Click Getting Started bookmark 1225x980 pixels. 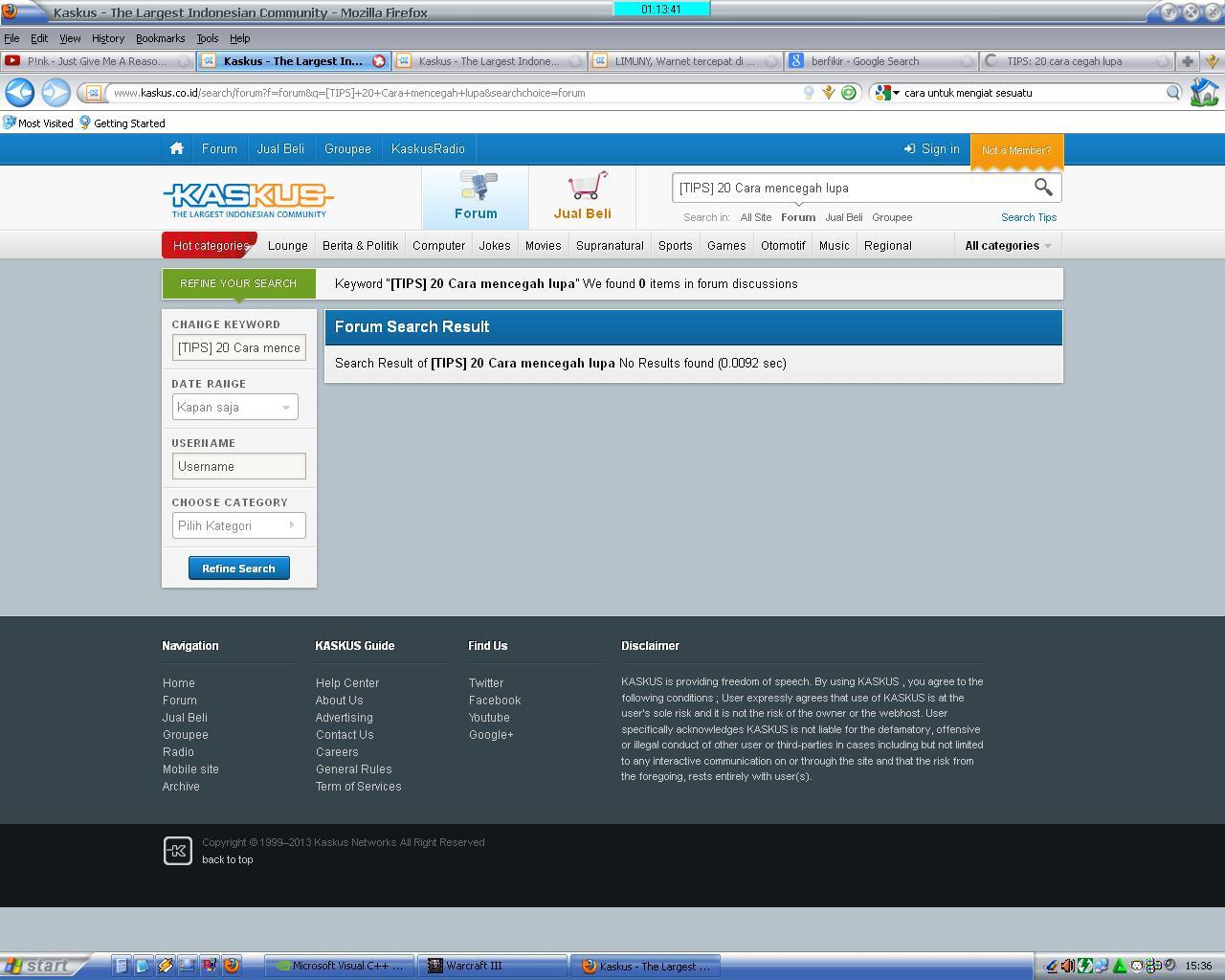click(x=122, y=122)
